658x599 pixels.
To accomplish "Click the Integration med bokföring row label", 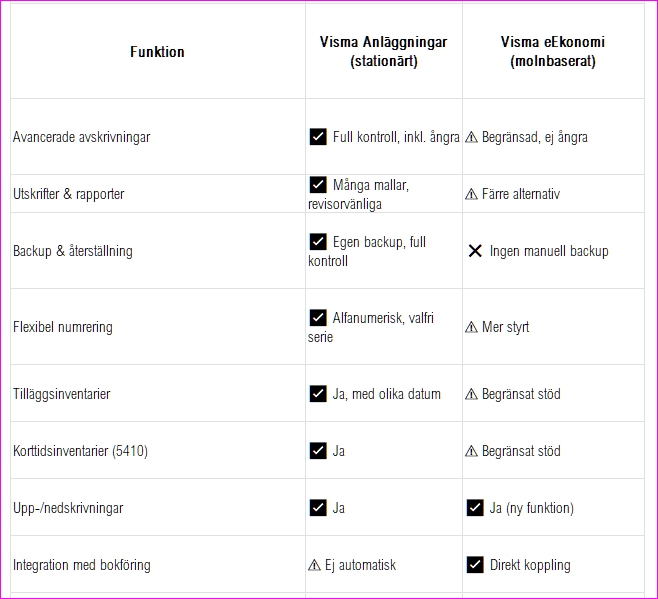I will pyautogui.click(x=82, y=565).
